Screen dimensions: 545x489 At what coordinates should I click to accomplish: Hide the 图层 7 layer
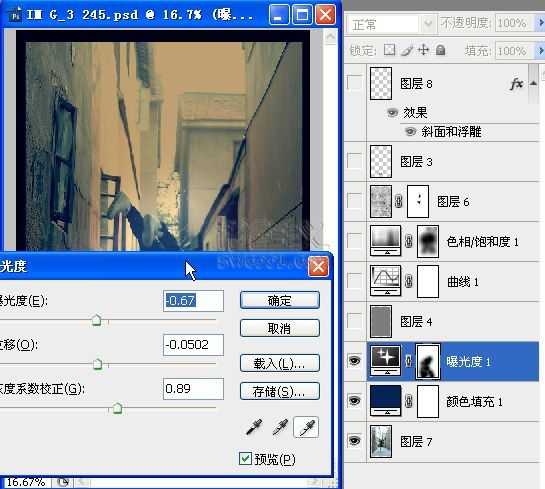point(355,441)
